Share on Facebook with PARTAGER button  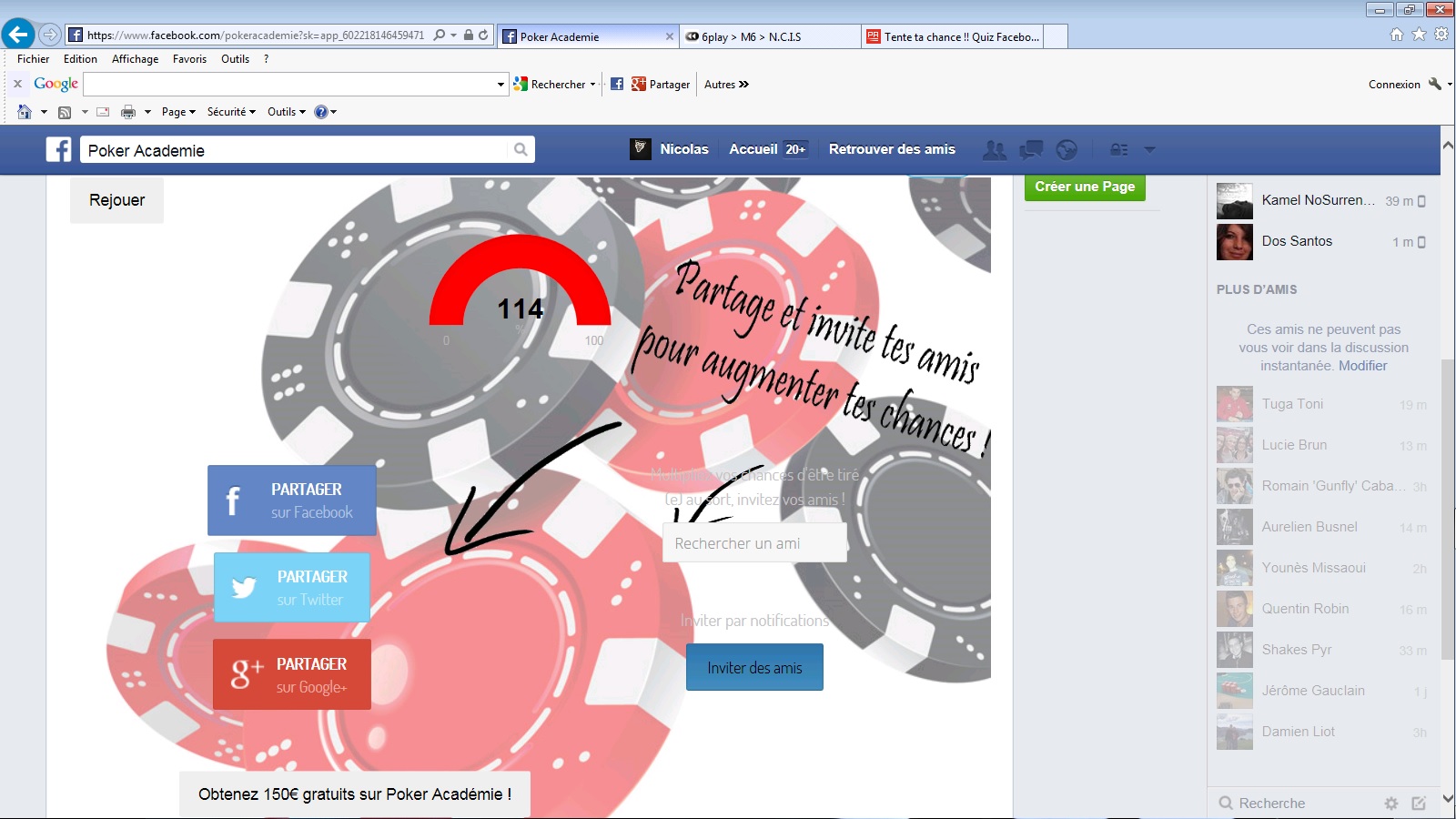(291, 500)
